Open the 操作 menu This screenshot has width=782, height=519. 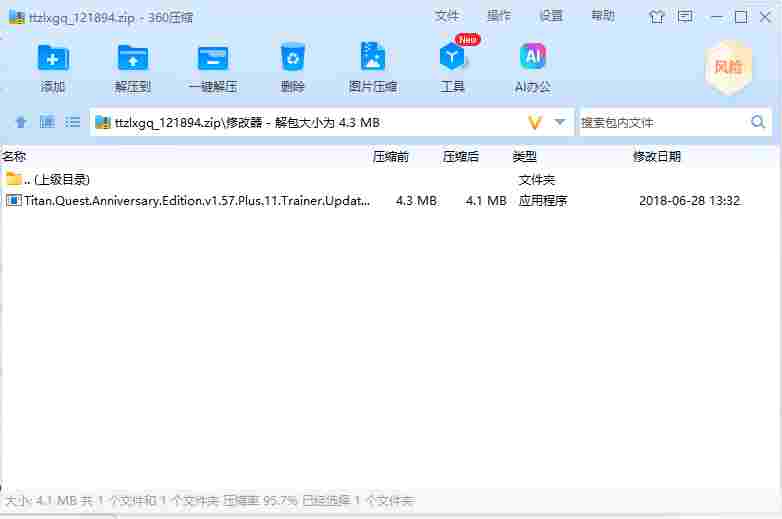pyautogui.click(x=499, y=16)
